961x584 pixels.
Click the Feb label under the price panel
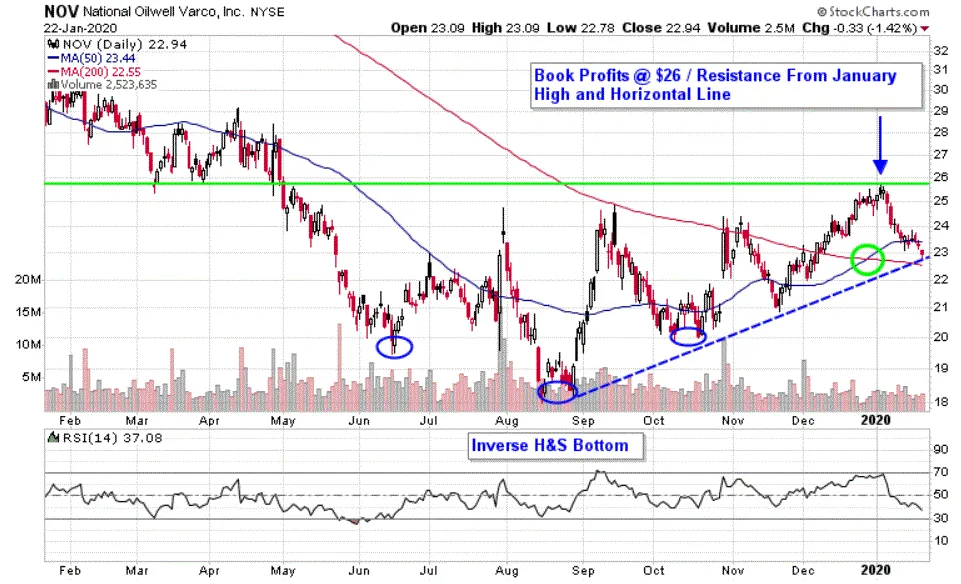(x=70, y=420)
